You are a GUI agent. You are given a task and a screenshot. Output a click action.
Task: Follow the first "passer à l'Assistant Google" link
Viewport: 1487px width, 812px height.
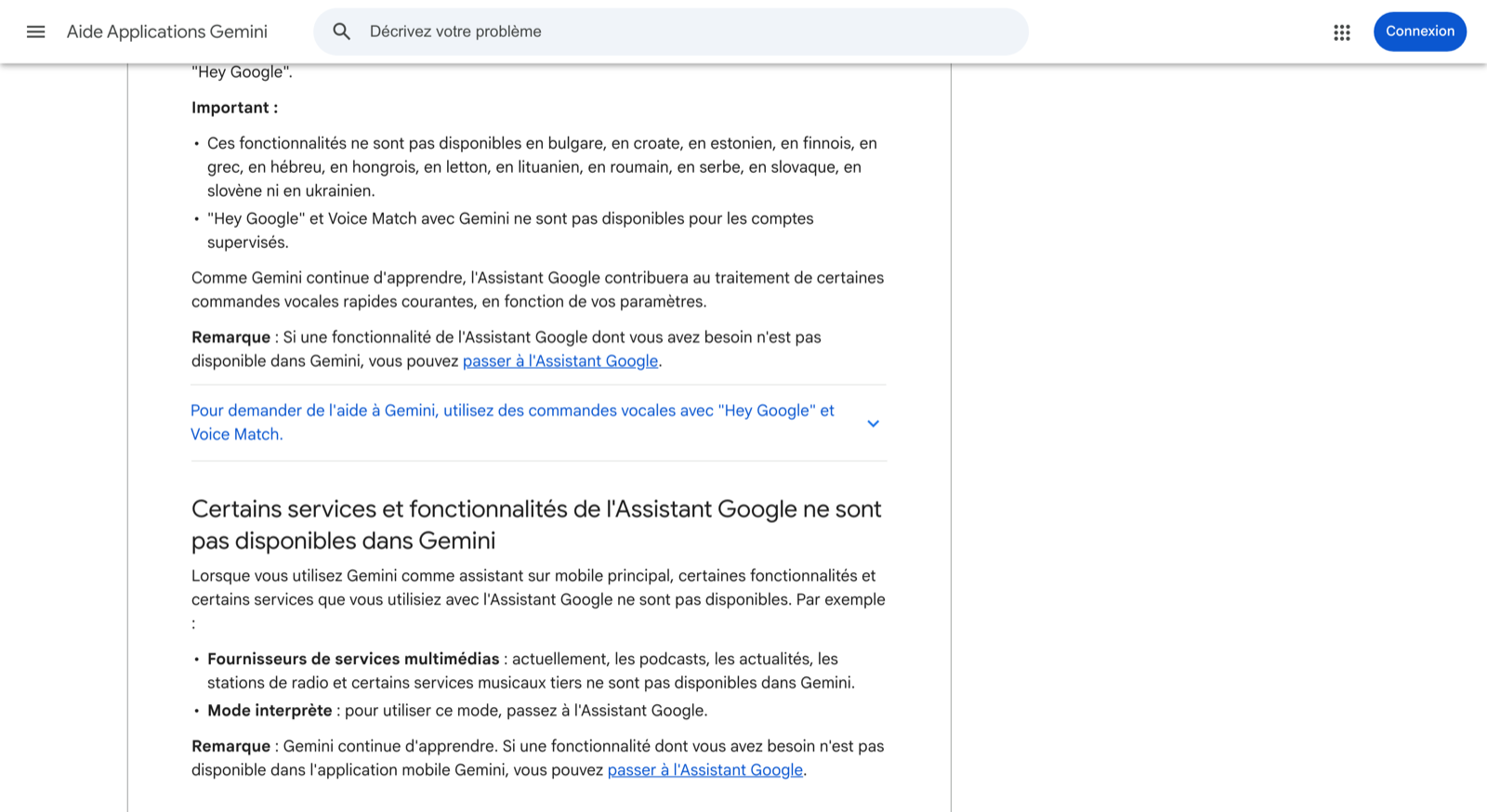pyautogui.click(x=560, y=361)
